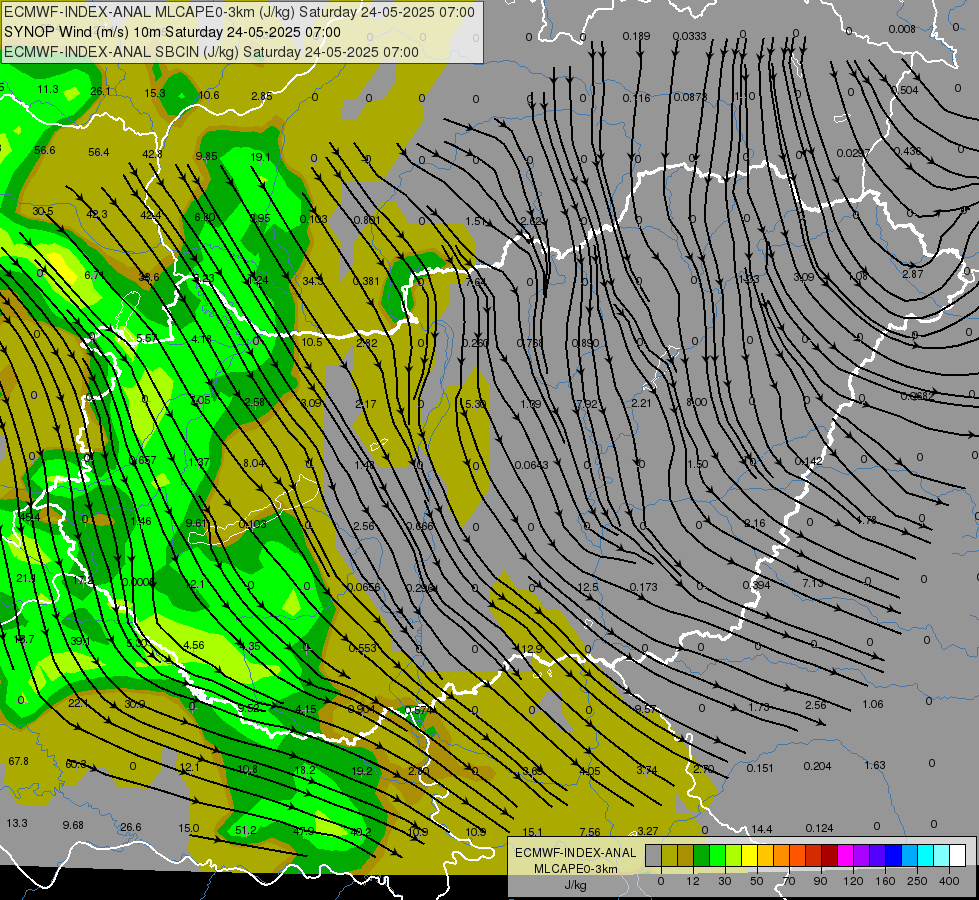Image resolution: width=979 pixels, height=900 pixels.
Task: Click the grid value '18.2'
Action: 305,770
